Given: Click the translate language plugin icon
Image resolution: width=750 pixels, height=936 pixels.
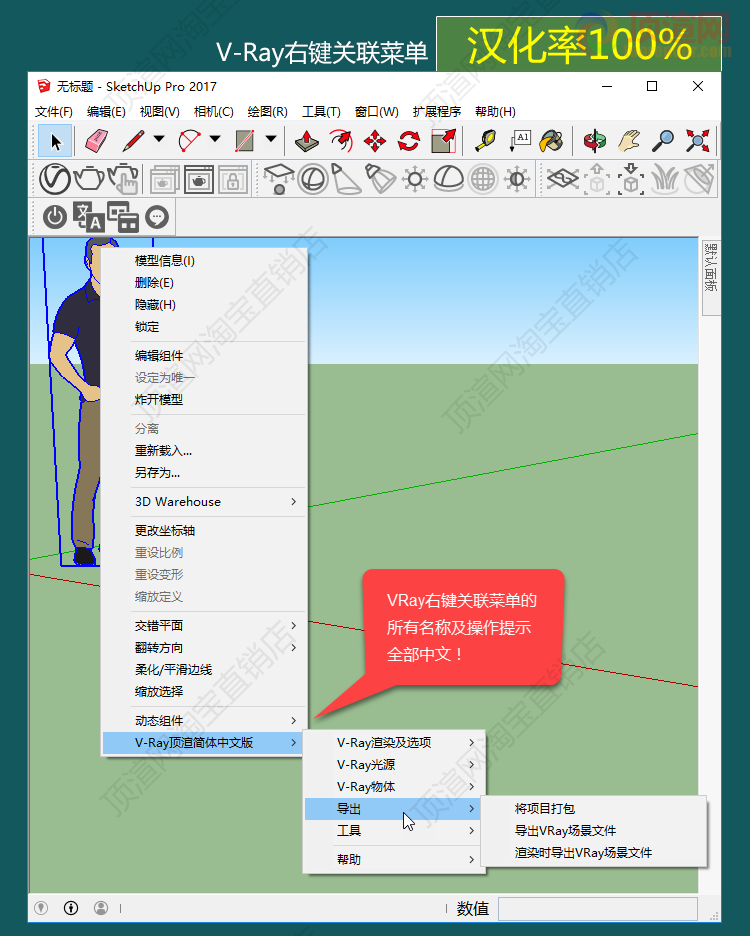Looking at the screenshot, I should click(88, 217).
